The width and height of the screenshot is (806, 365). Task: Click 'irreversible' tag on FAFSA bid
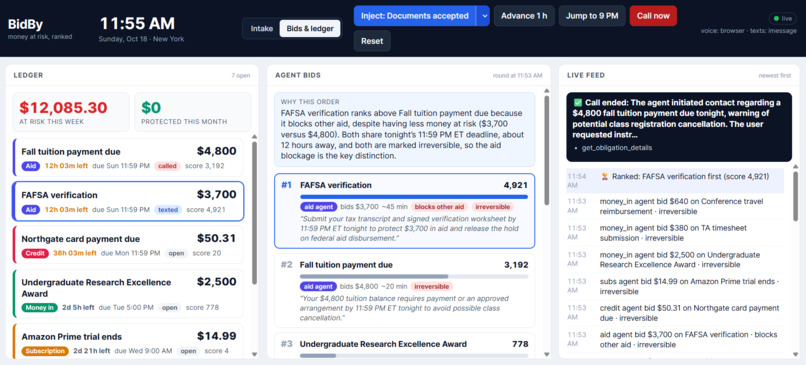coord(492,207)
